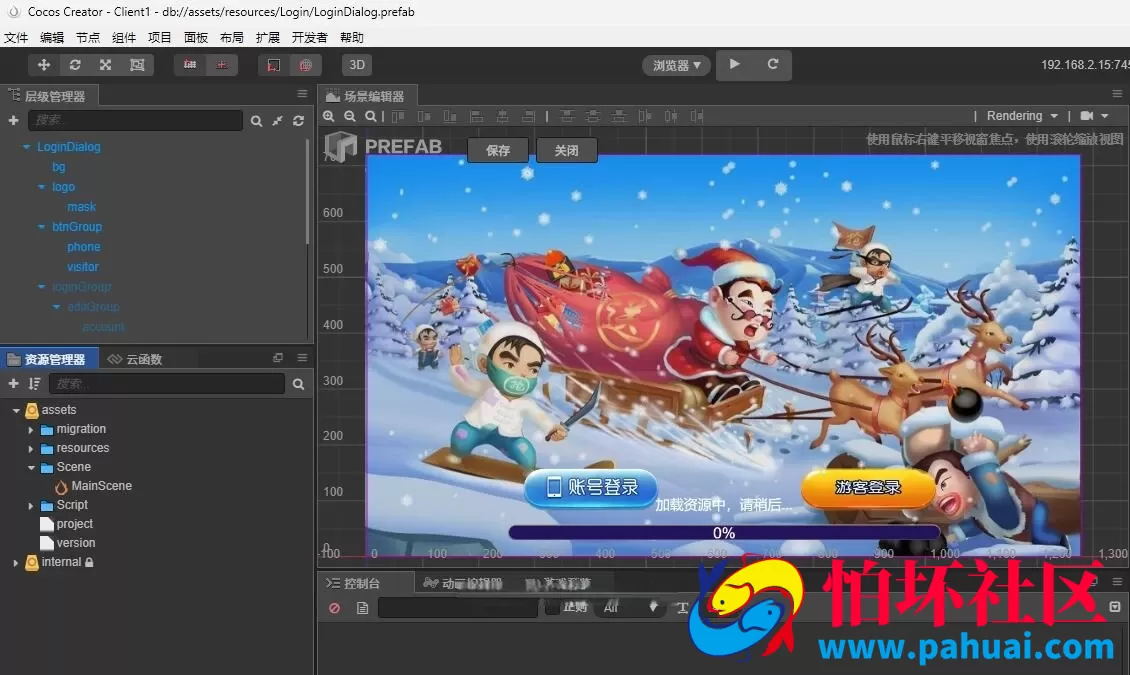The width and height of the screenshot is (1130, 675).
Task: Select the visitor node in hierarchy
Action: [x=83, y=267]
